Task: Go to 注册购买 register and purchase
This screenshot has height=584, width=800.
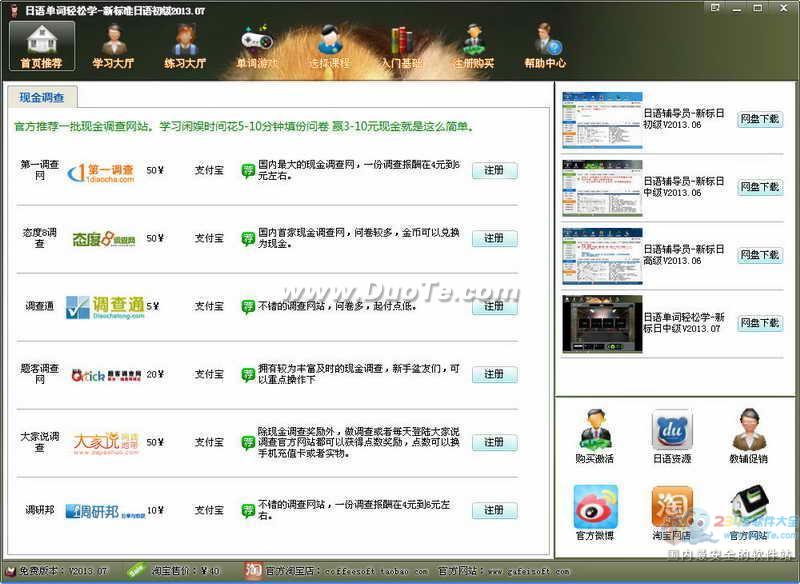Action: coord(473,46)
